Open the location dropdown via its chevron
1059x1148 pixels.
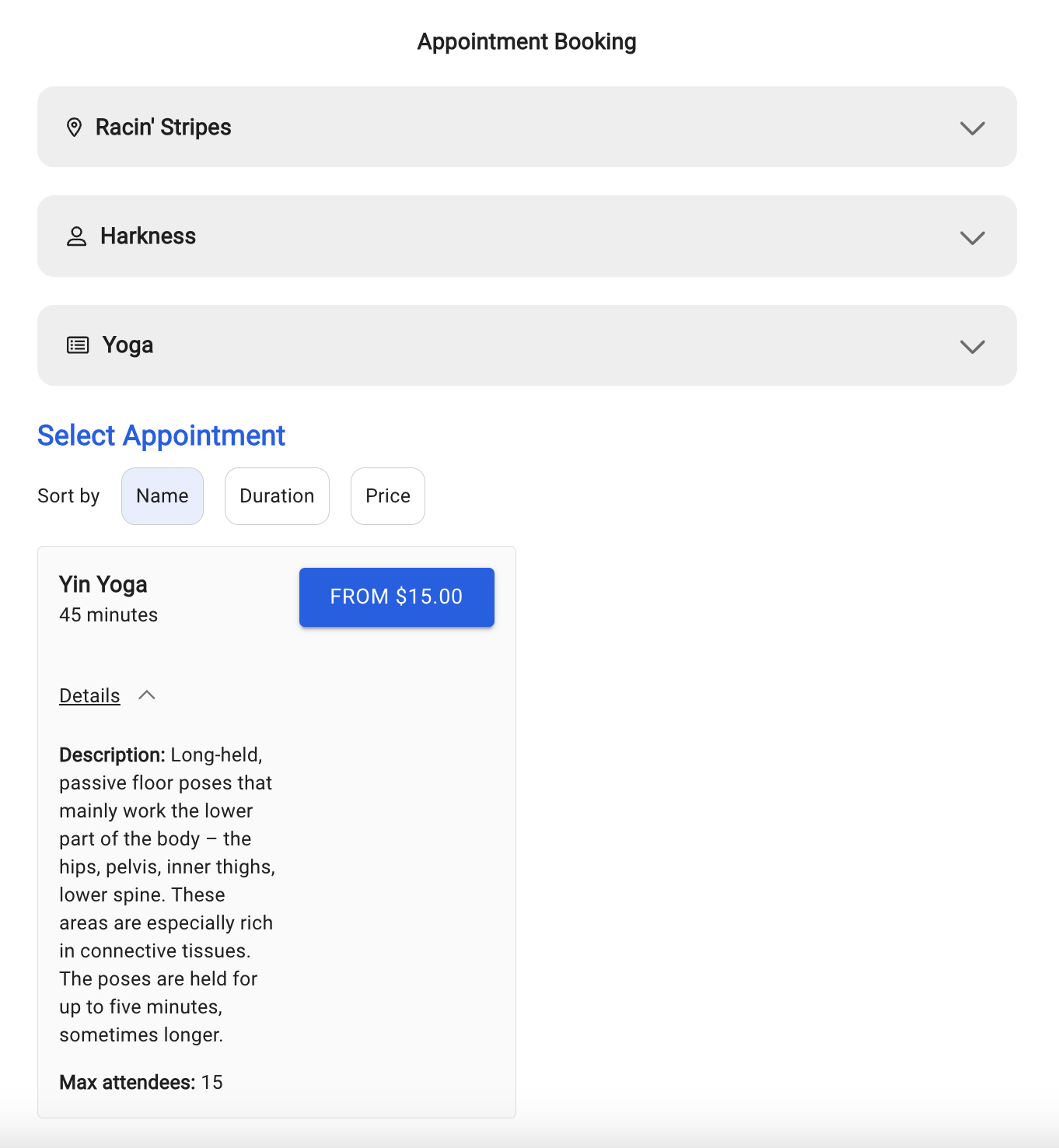(x=972, y=128)
